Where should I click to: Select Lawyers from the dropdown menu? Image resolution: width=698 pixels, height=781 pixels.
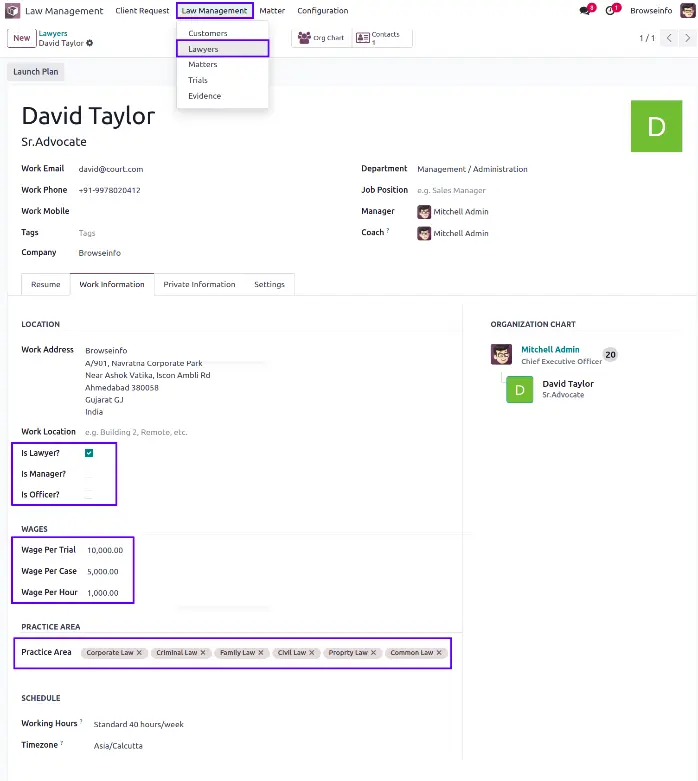[x=223, y=49]
